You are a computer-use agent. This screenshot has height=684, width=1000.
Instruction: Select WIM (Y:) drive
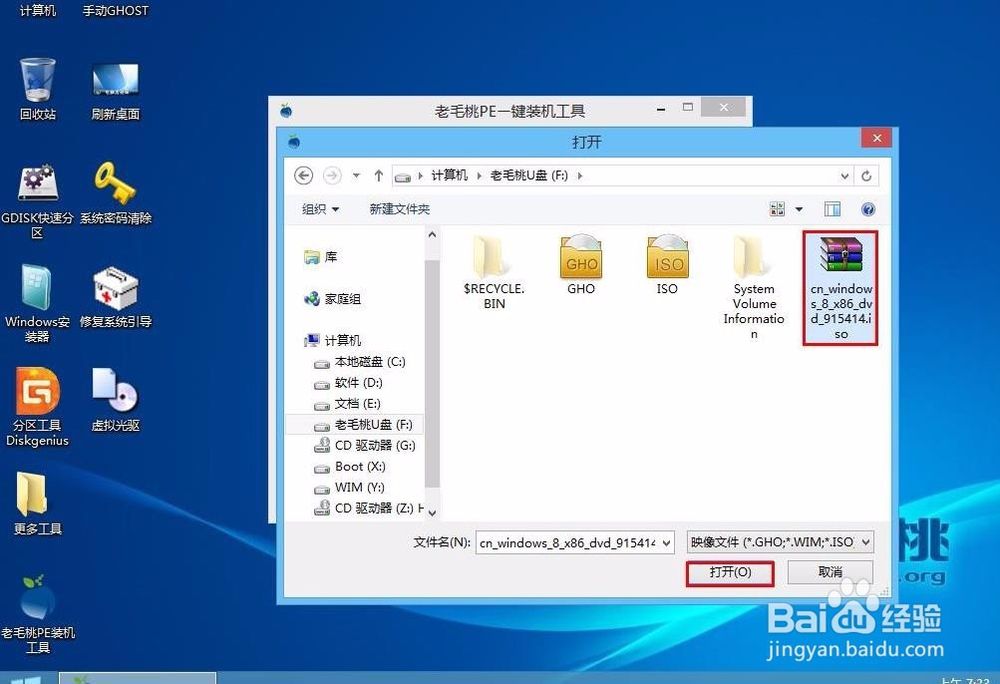tap(349, 488)
